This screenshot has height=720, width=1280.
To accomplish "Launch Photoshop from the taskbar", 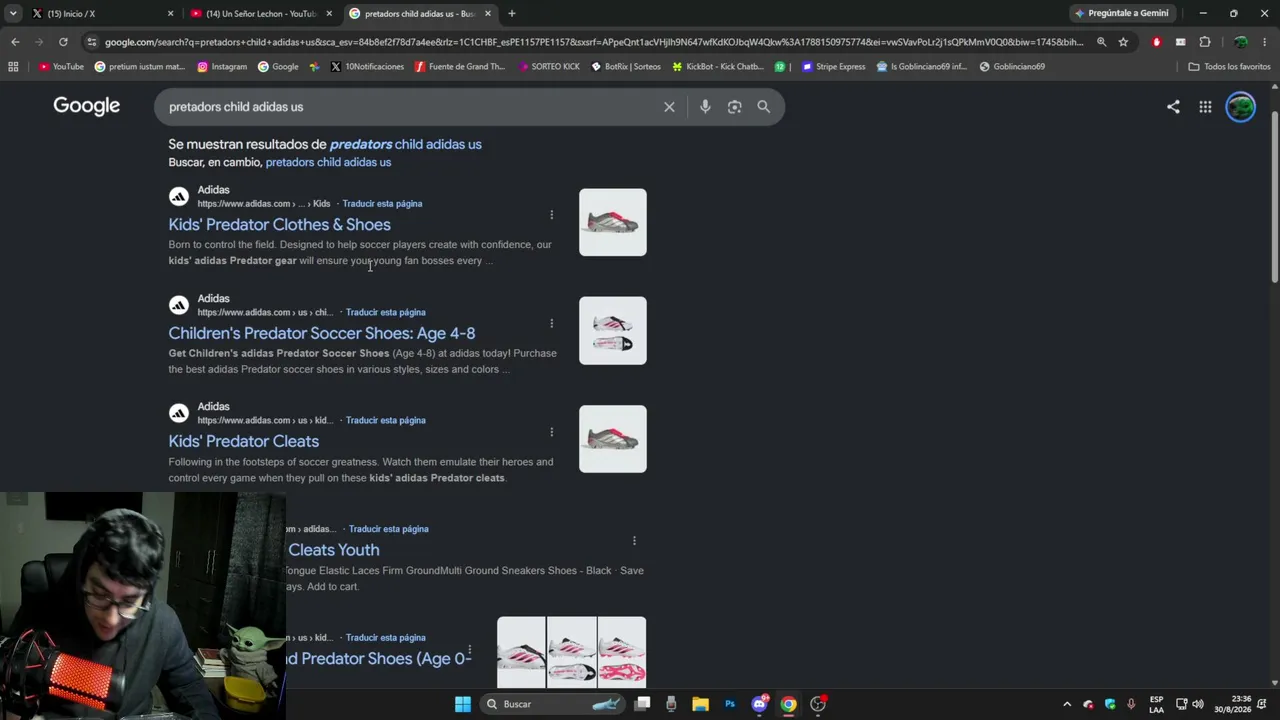I will pyautogui.click(x=730, y=704).
